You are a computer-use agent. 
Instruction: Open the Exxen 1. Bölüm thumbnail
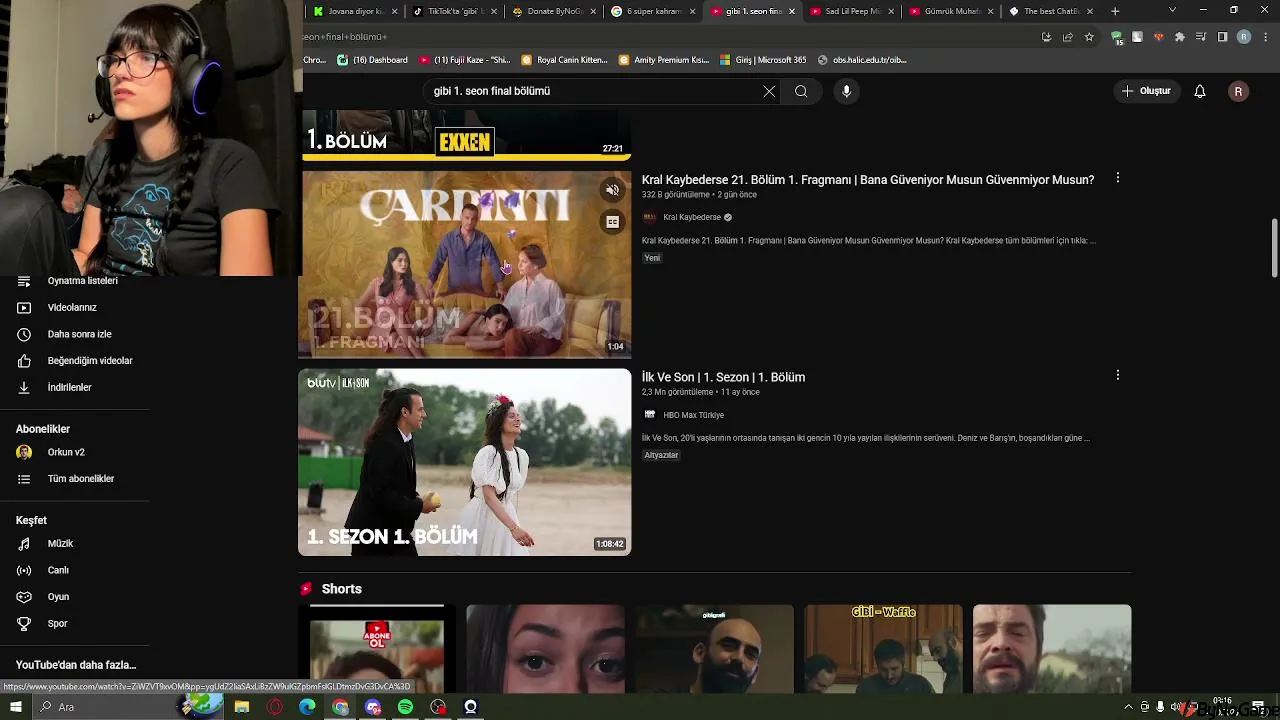465,135
